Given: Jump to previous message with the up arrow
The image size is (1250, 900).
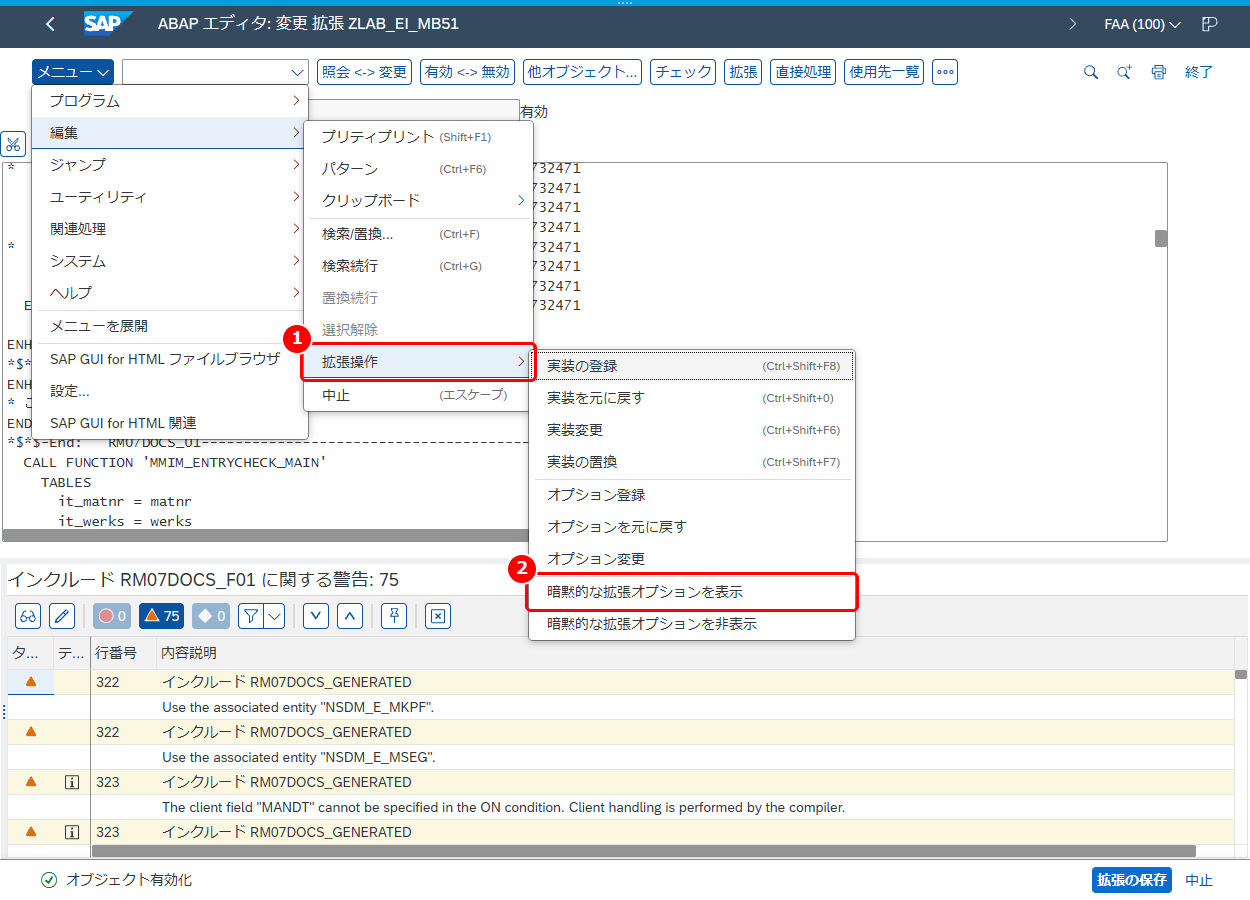Looking at the screenshot, I should (349, 616).
